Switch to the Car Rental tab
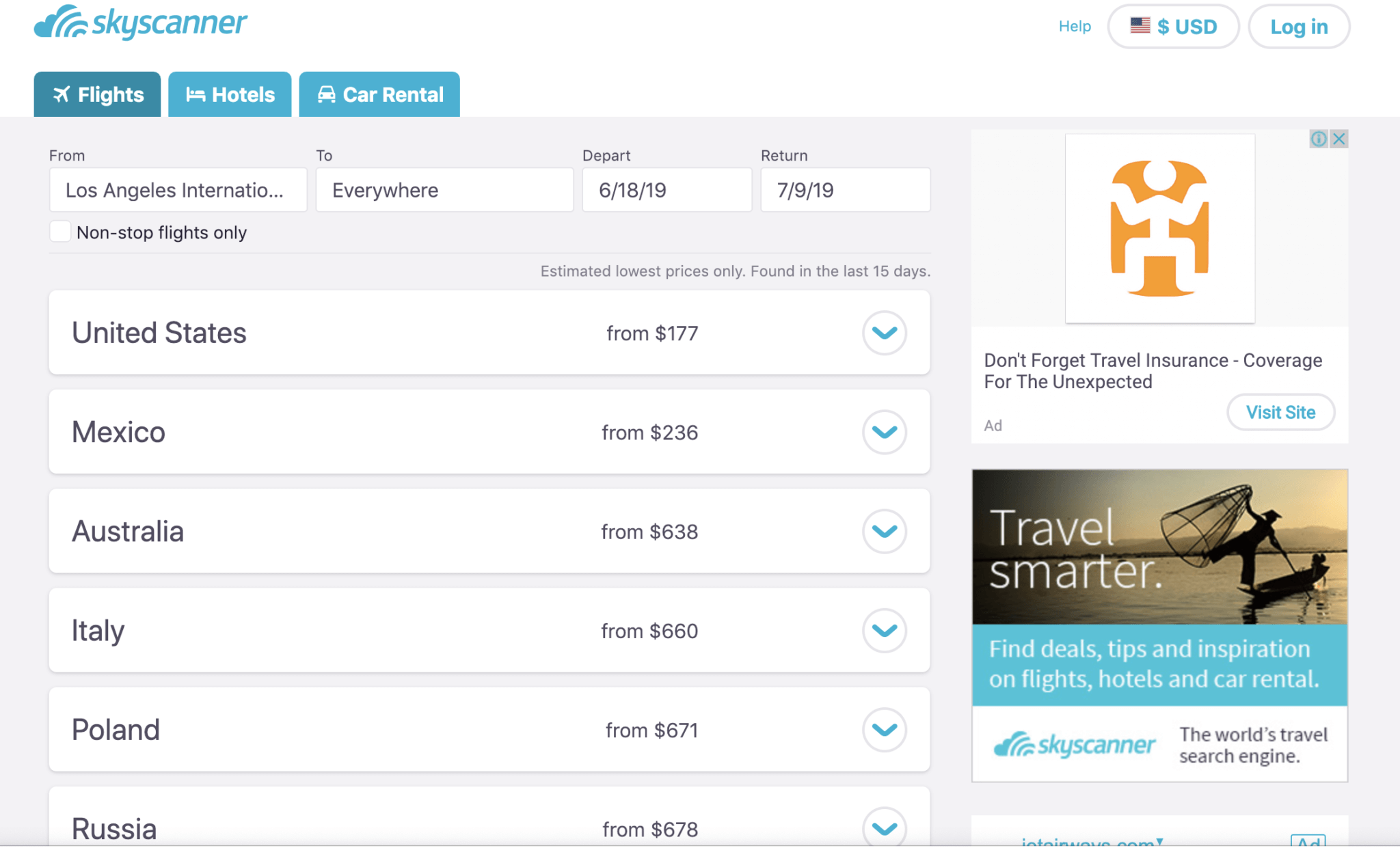 coord(379,94)
